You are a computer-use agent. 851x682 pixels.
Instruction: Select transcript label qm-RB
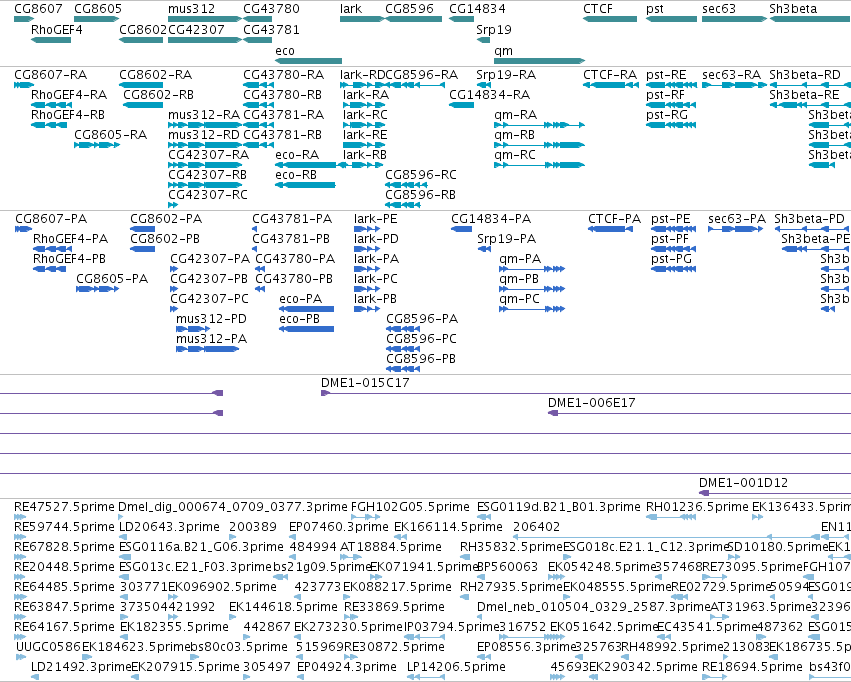click(x=514, y=135)
